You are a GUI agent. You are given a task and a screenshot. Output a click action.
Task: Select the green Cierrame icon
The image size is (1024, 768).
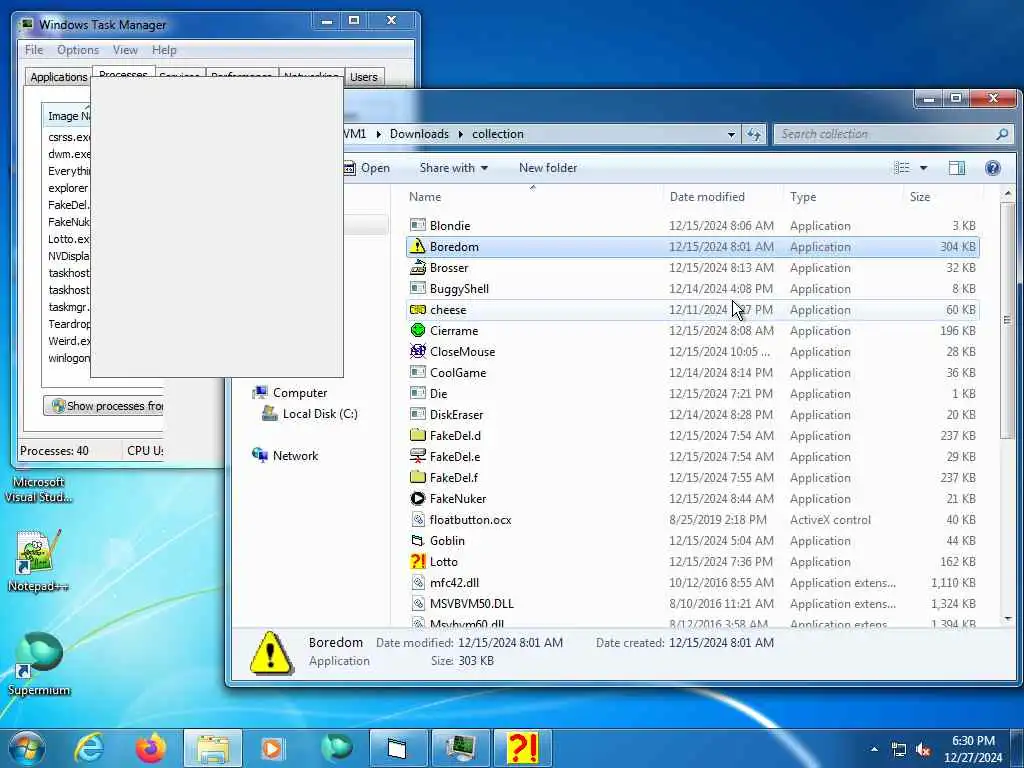[417, 330]
